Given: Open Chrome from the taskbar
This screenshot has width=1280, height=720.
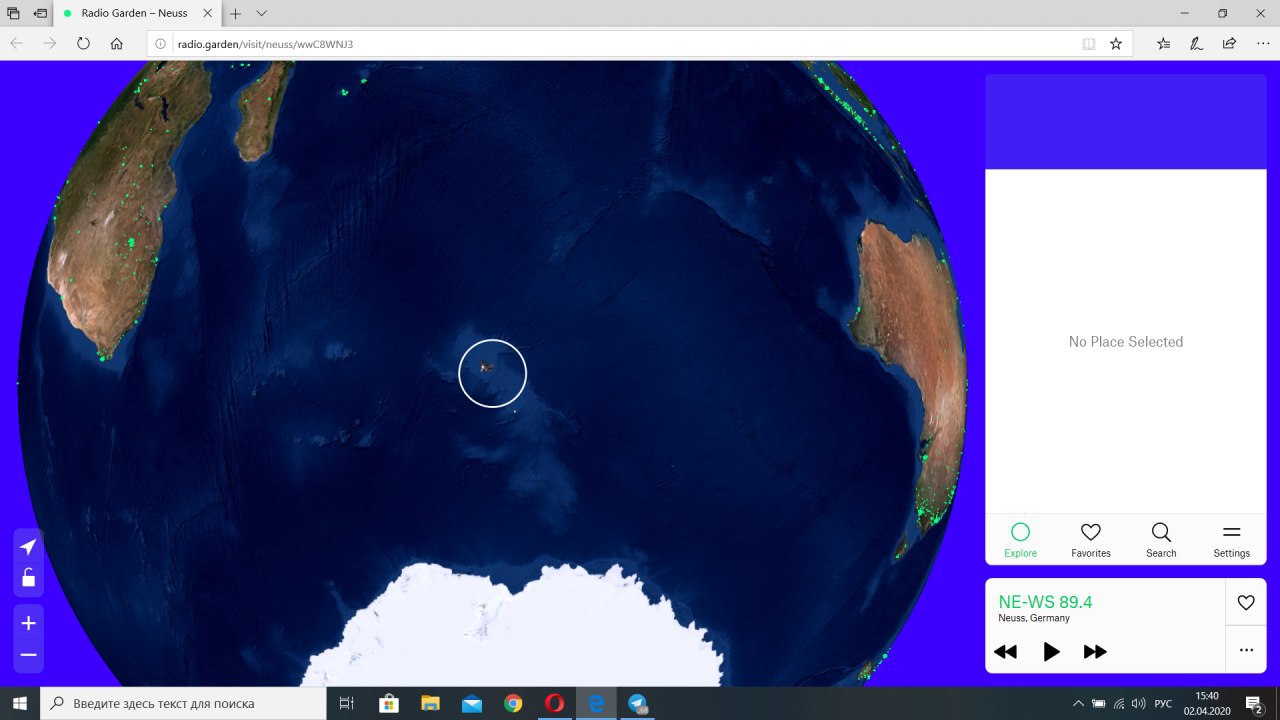Looking at the screenshot, I should point(513,704).
